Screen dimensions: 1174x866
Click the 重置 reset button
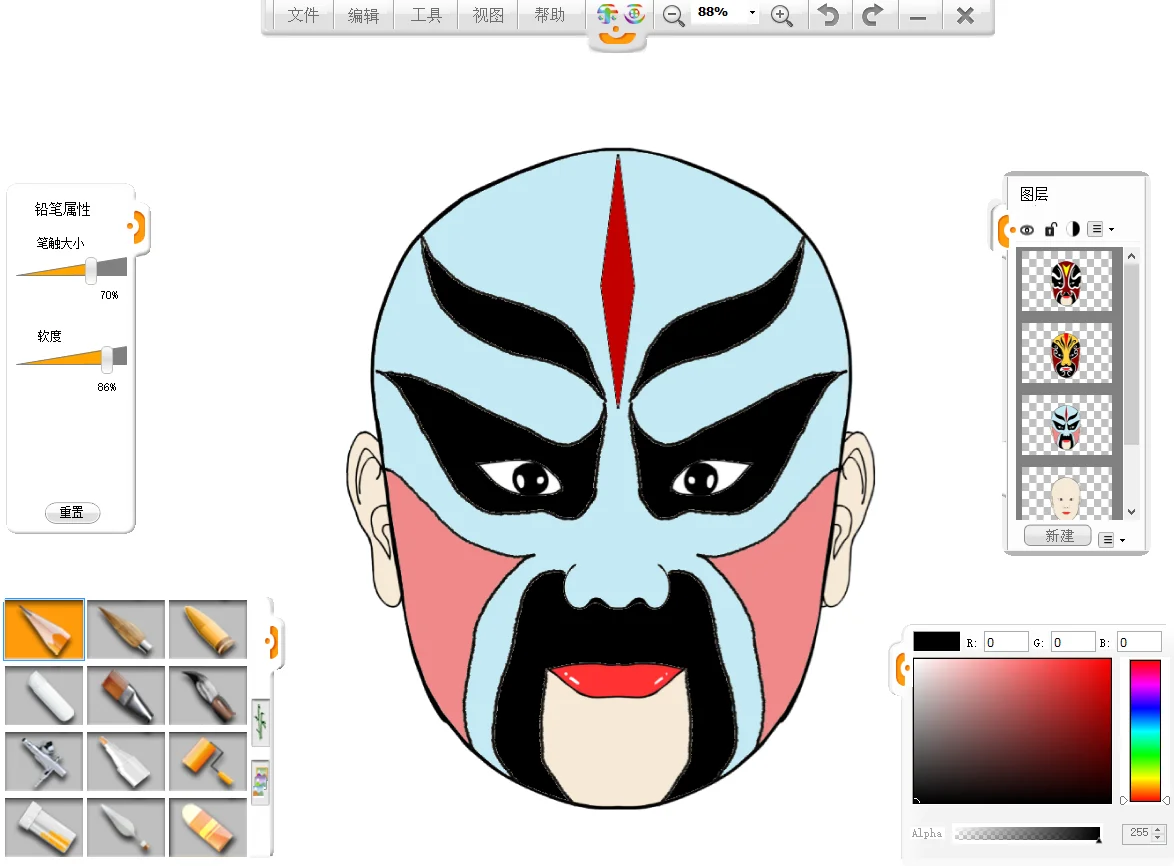(x=72, y=512)
